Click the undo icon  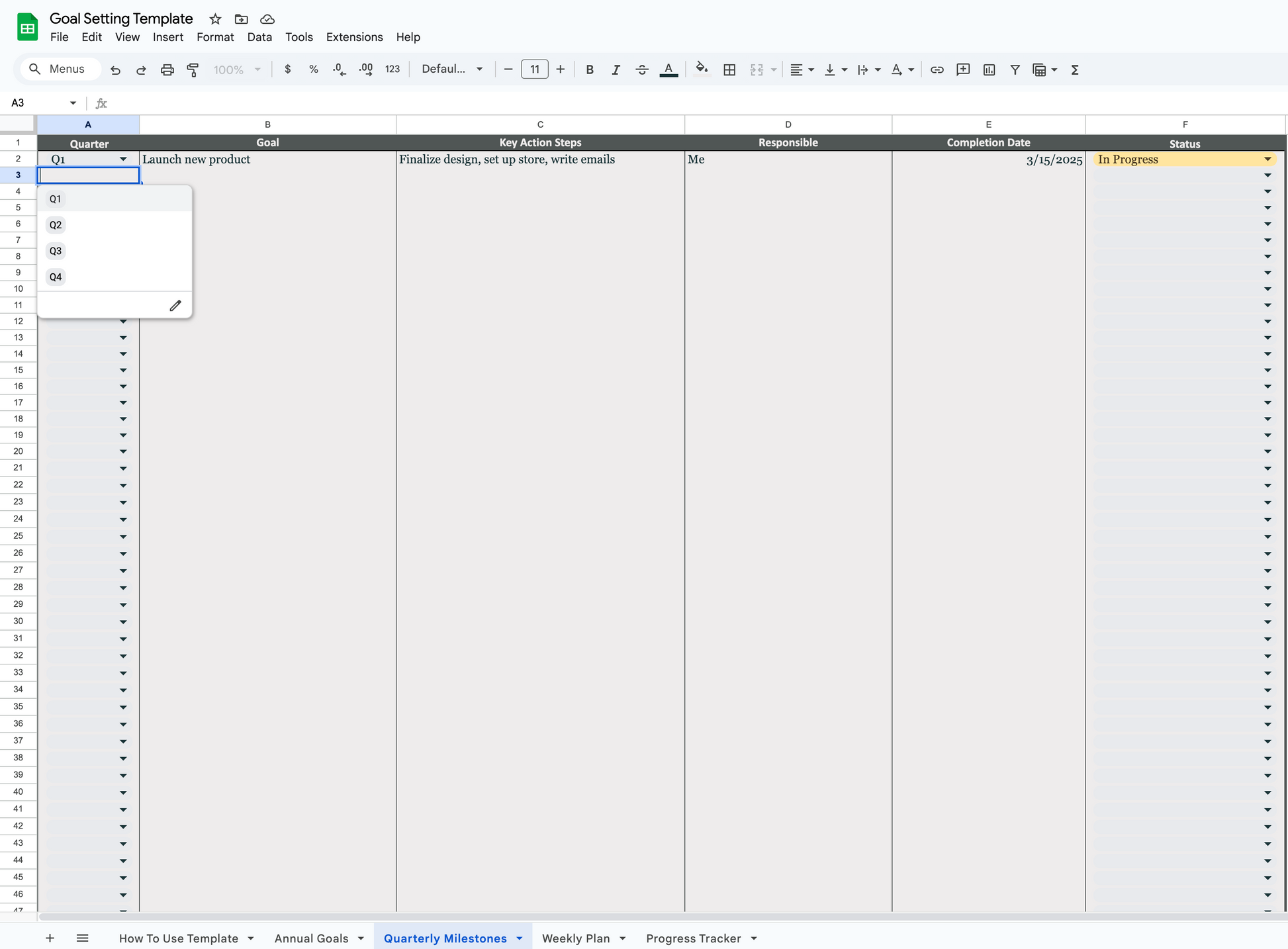pos(115,69)
